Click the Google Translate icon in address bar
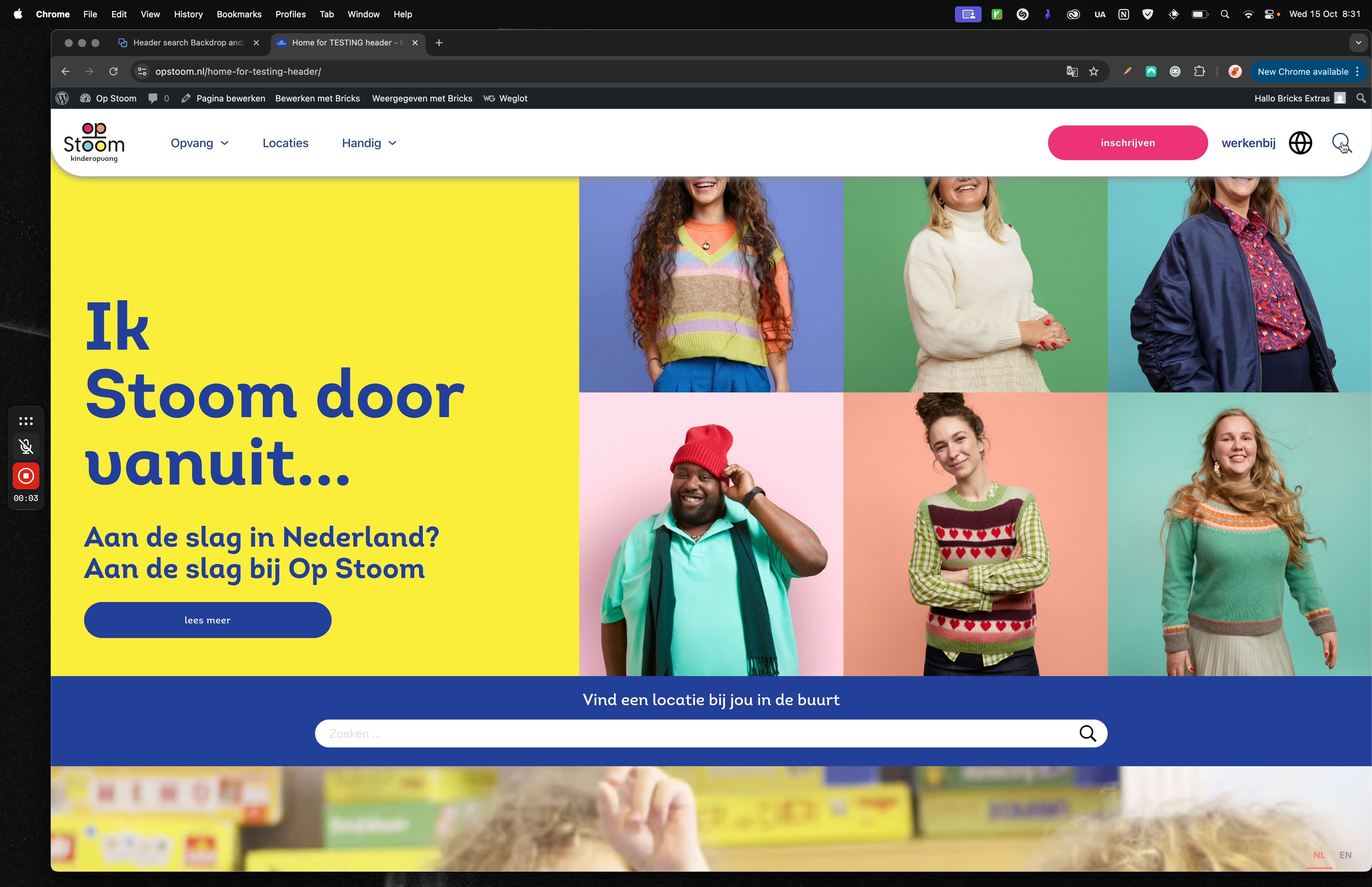 [1071, 71]
